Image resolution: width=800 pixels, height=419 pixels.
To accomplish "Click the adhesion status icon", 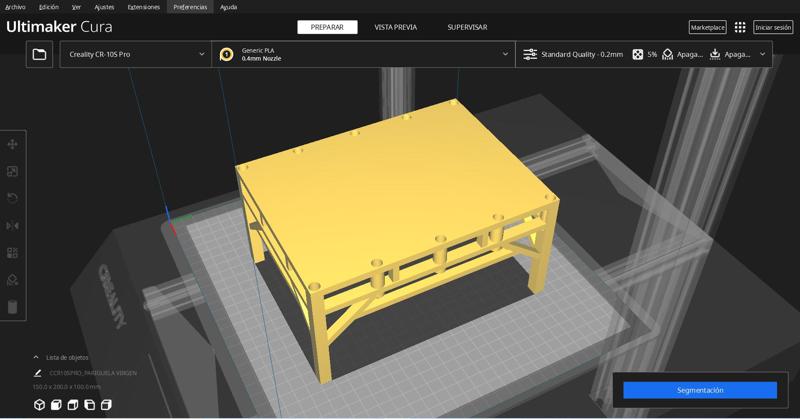I will click(x=715, y=54).
